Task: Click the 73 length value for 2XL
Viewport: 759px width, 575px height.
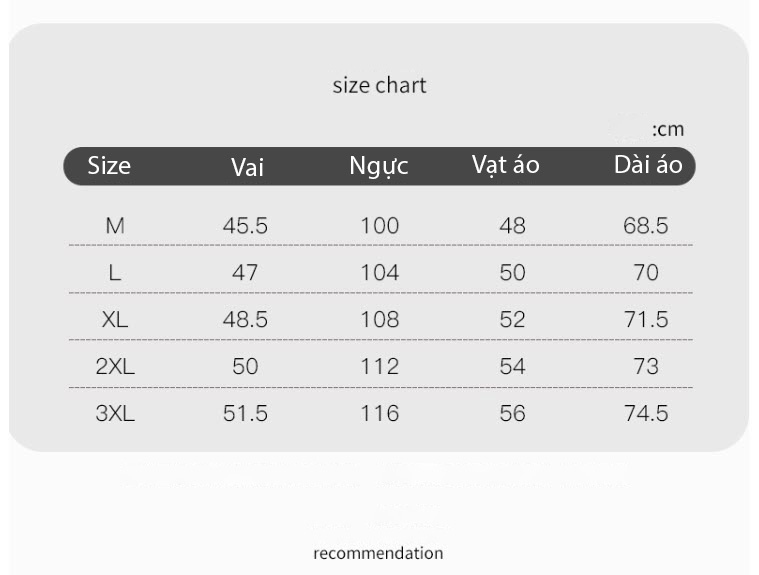Action: click(646, 366)
